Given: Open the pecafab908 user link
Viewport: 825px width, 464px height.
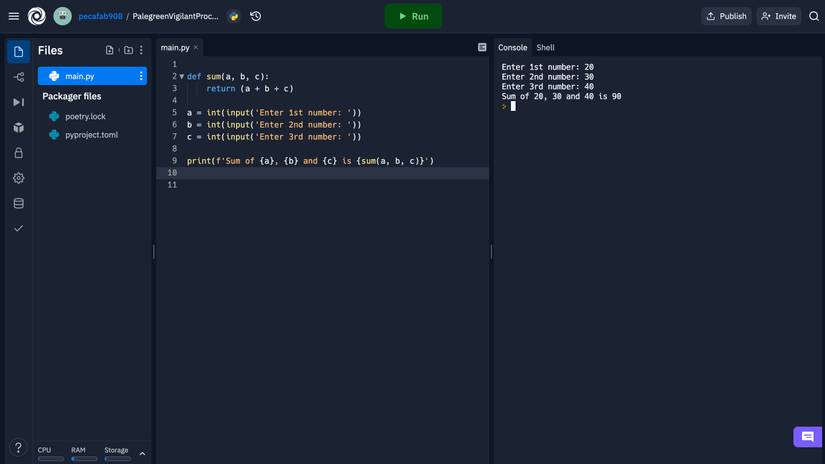Looking at the screenshot, I should pyautogui.click(x=100, y=16).
